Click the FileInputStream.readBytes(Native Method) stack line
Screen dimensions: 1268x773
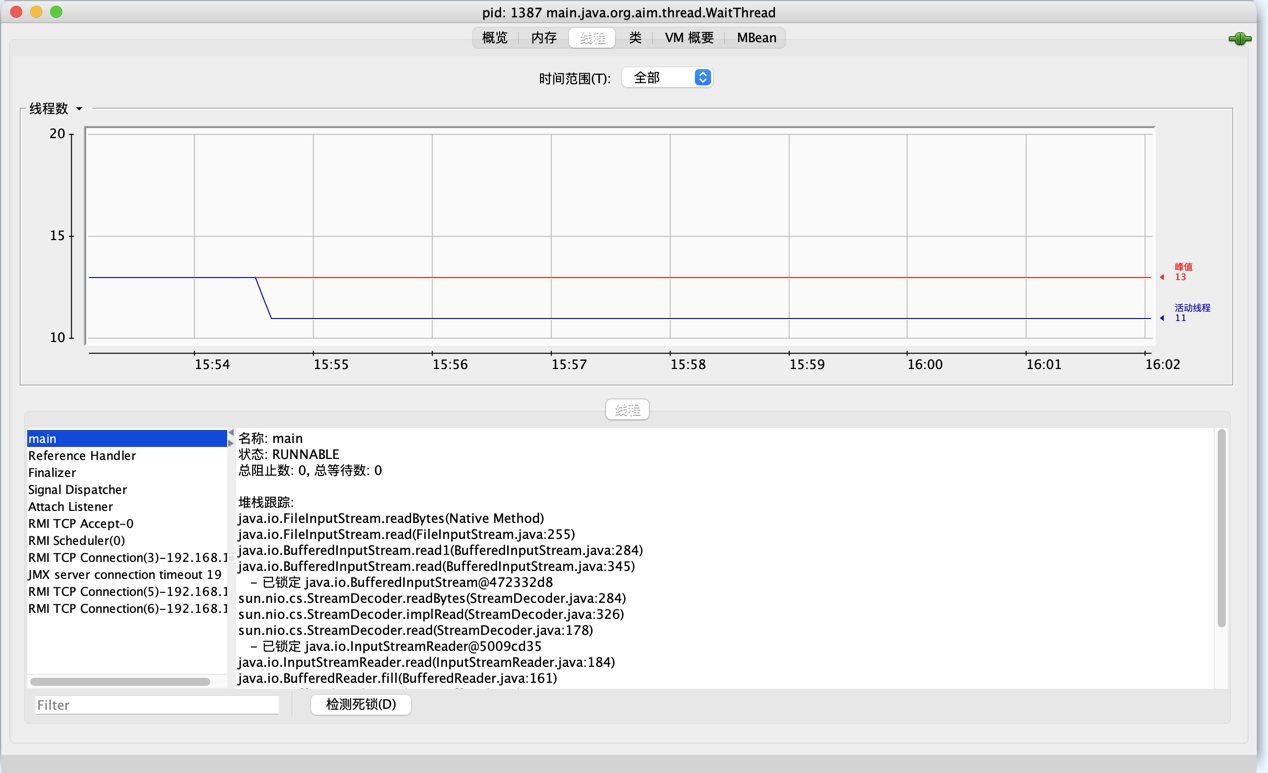coord(391,518)
